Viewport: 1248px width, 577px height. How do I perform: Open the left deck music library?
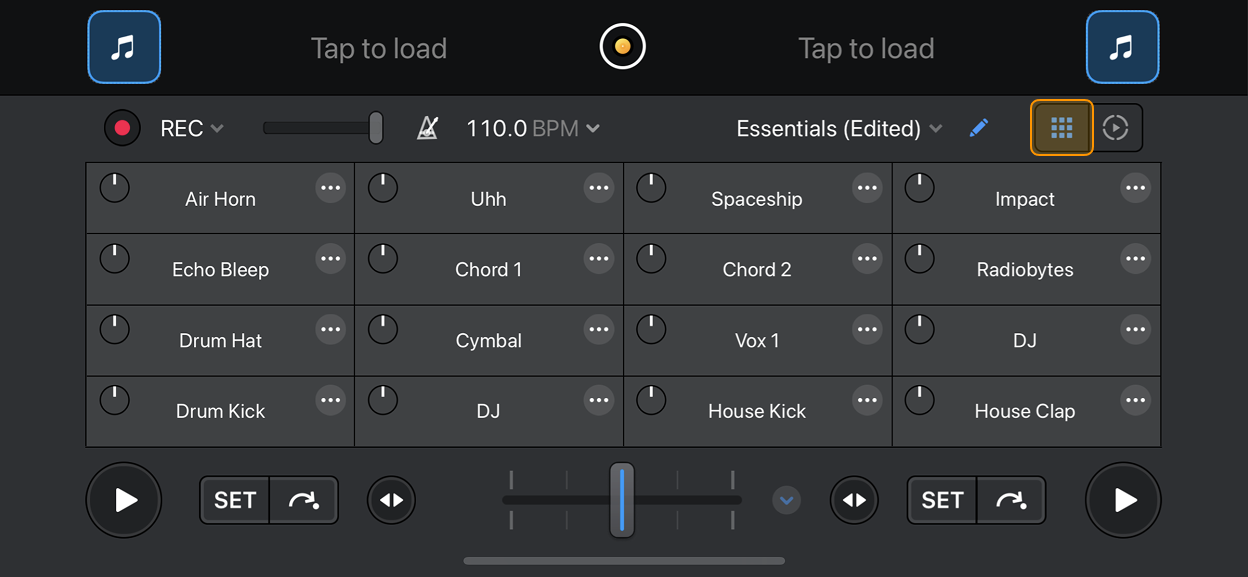124,47
